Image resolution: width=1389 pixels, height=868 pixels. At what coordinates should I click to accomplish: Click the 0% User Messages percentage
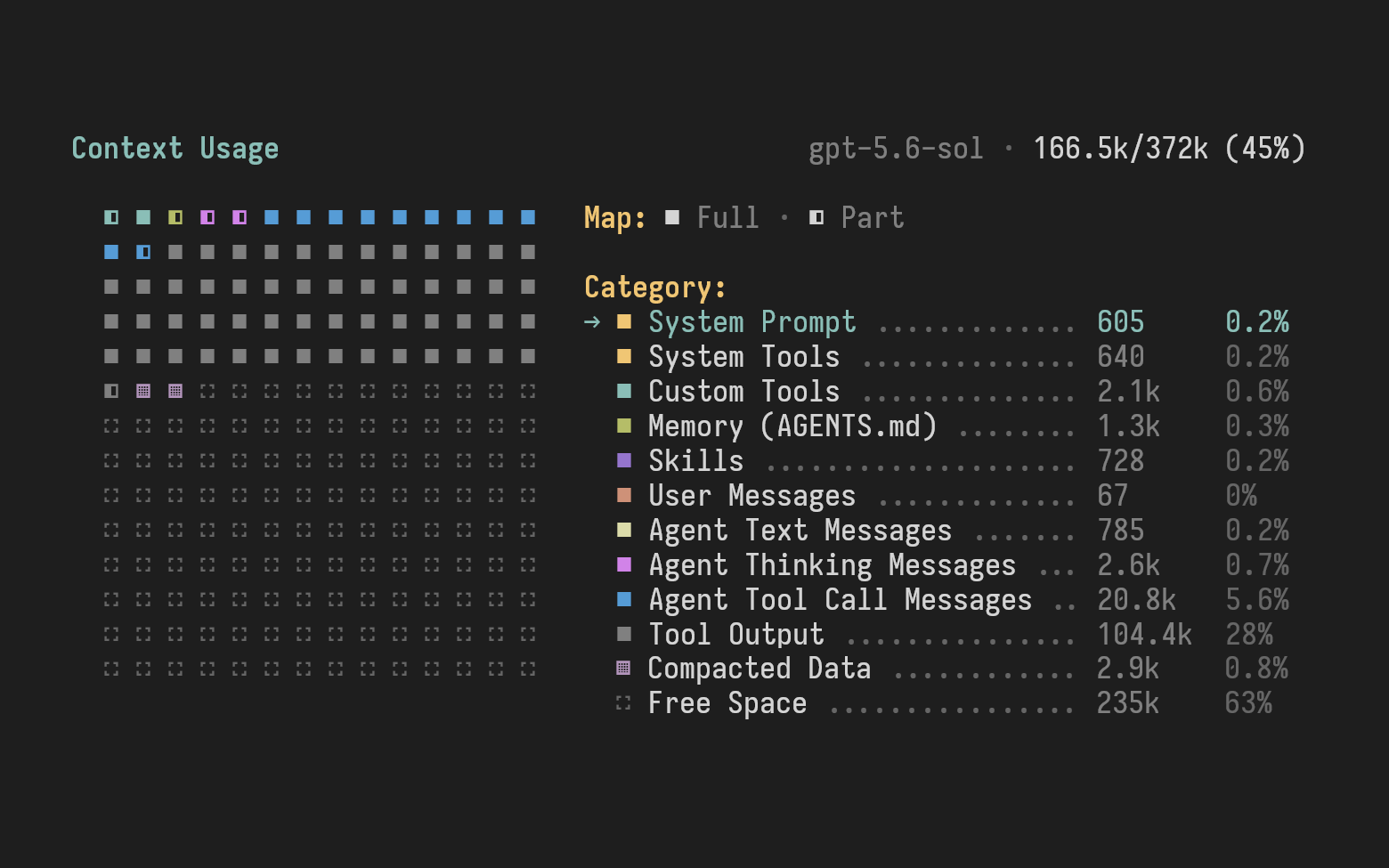pyautogui.click(x=1241, y=495)
